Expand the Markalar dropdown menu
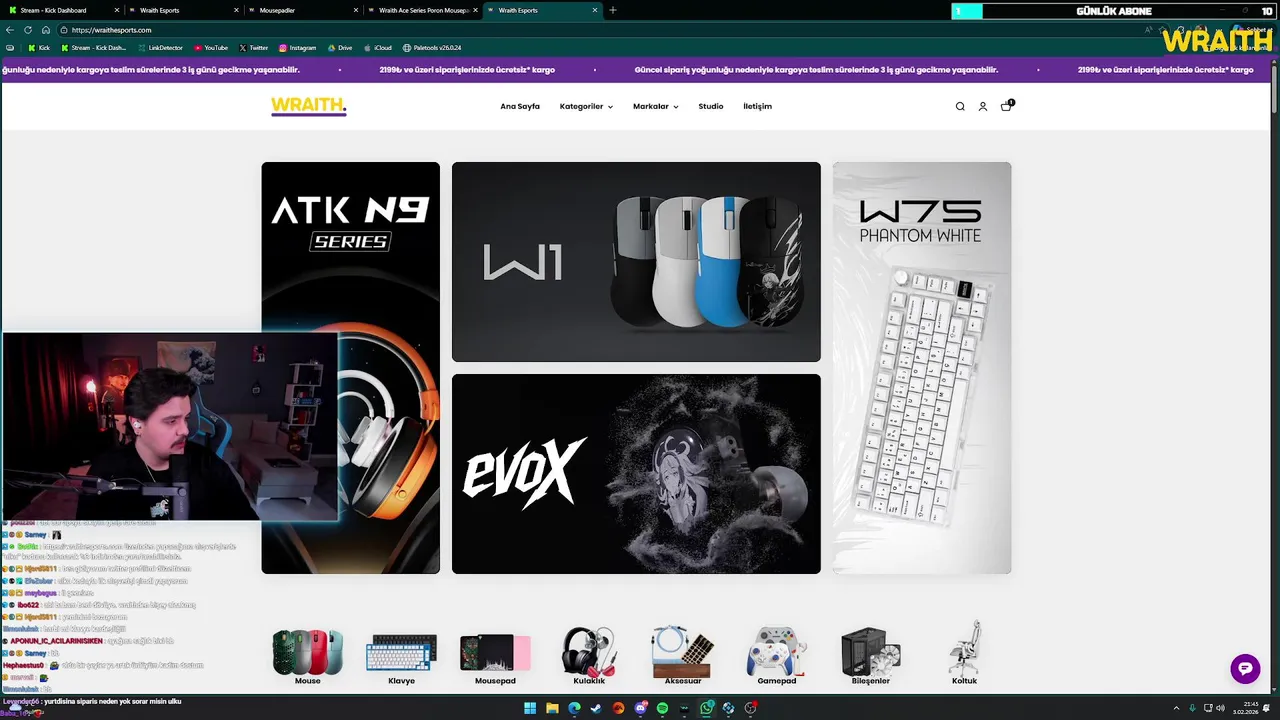 [x=655, y=107]
